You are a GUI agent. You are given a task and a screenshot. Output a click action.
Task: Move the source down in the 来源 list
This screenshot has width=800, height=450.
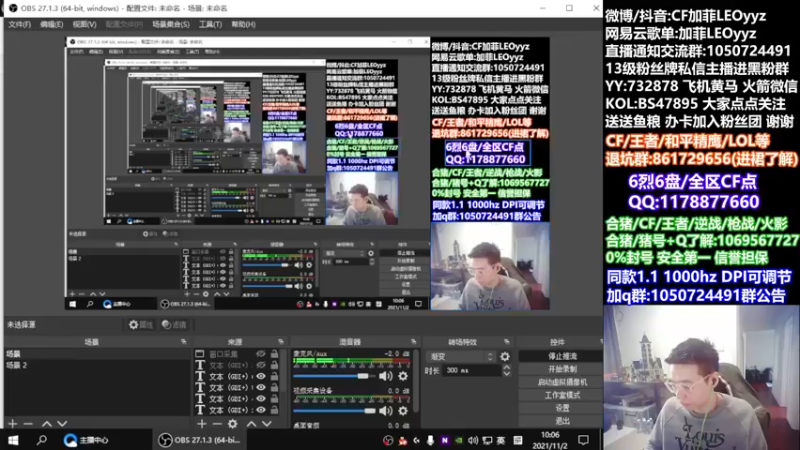coord(267,423)
